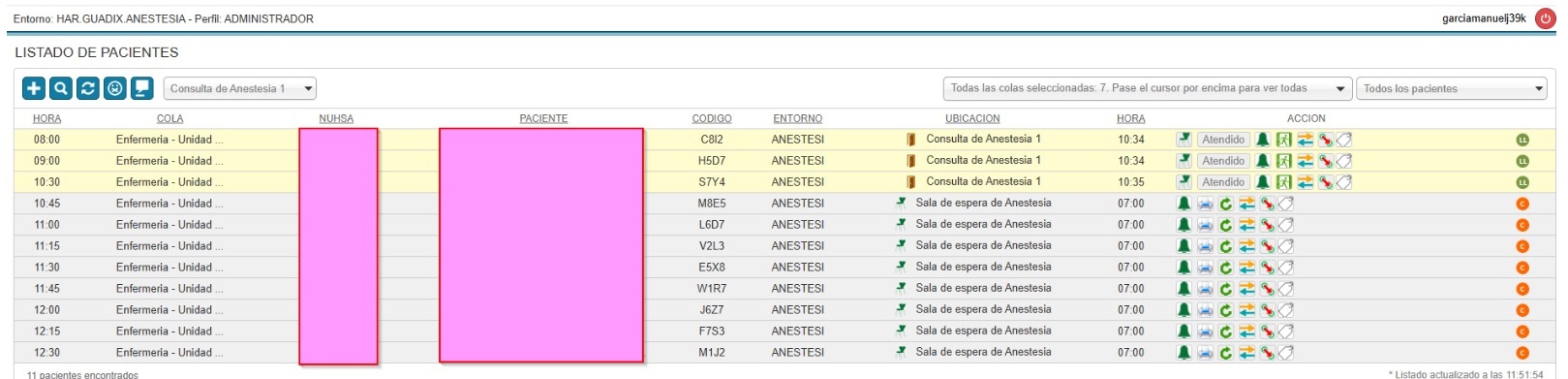Click Atendido button for patient C8I2
The width and height of the screenshot is (1568, 379).
coord(1223,140)
